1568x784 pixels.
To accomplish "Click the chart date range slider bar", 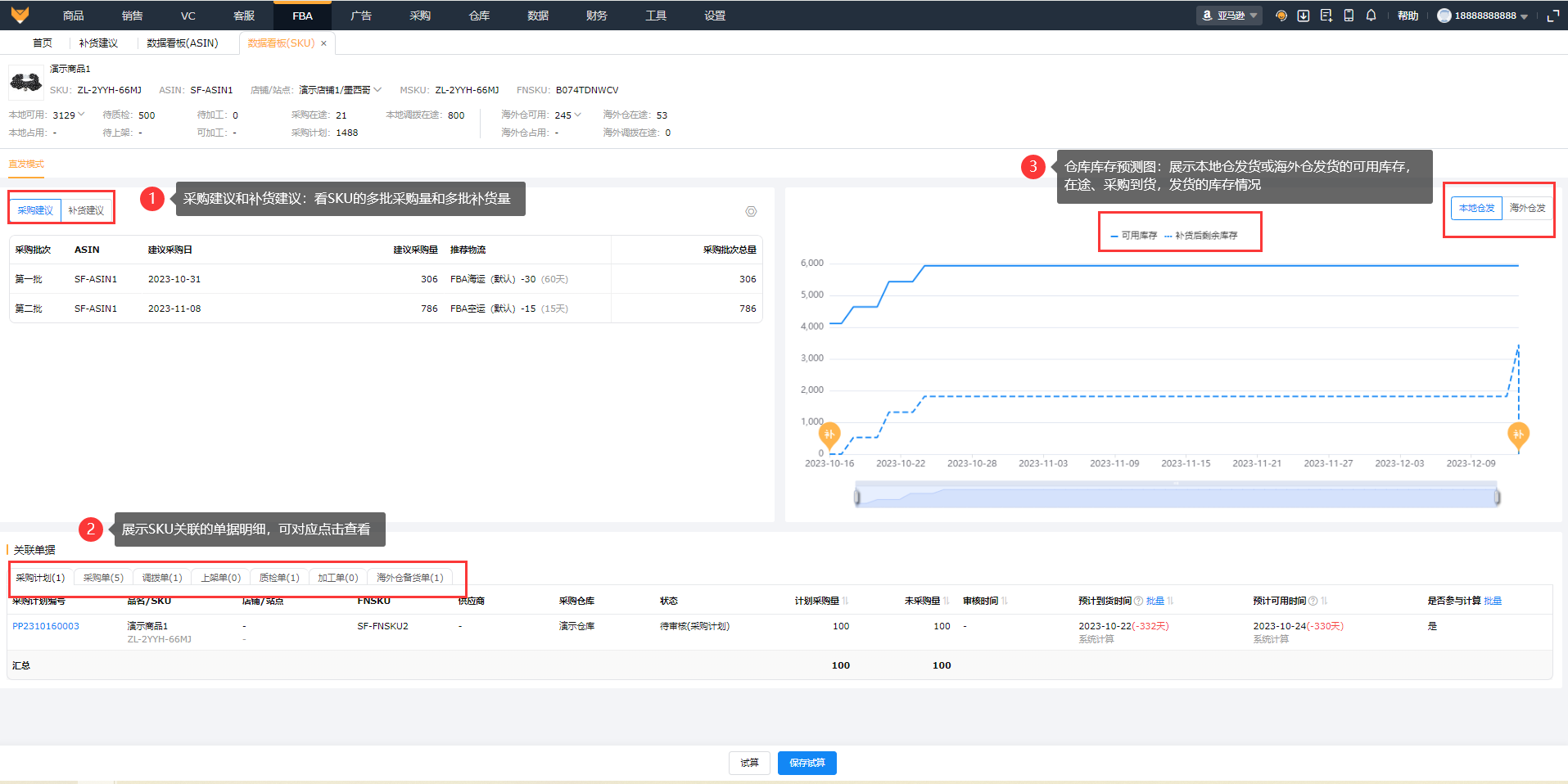I will coord(1176,497).
